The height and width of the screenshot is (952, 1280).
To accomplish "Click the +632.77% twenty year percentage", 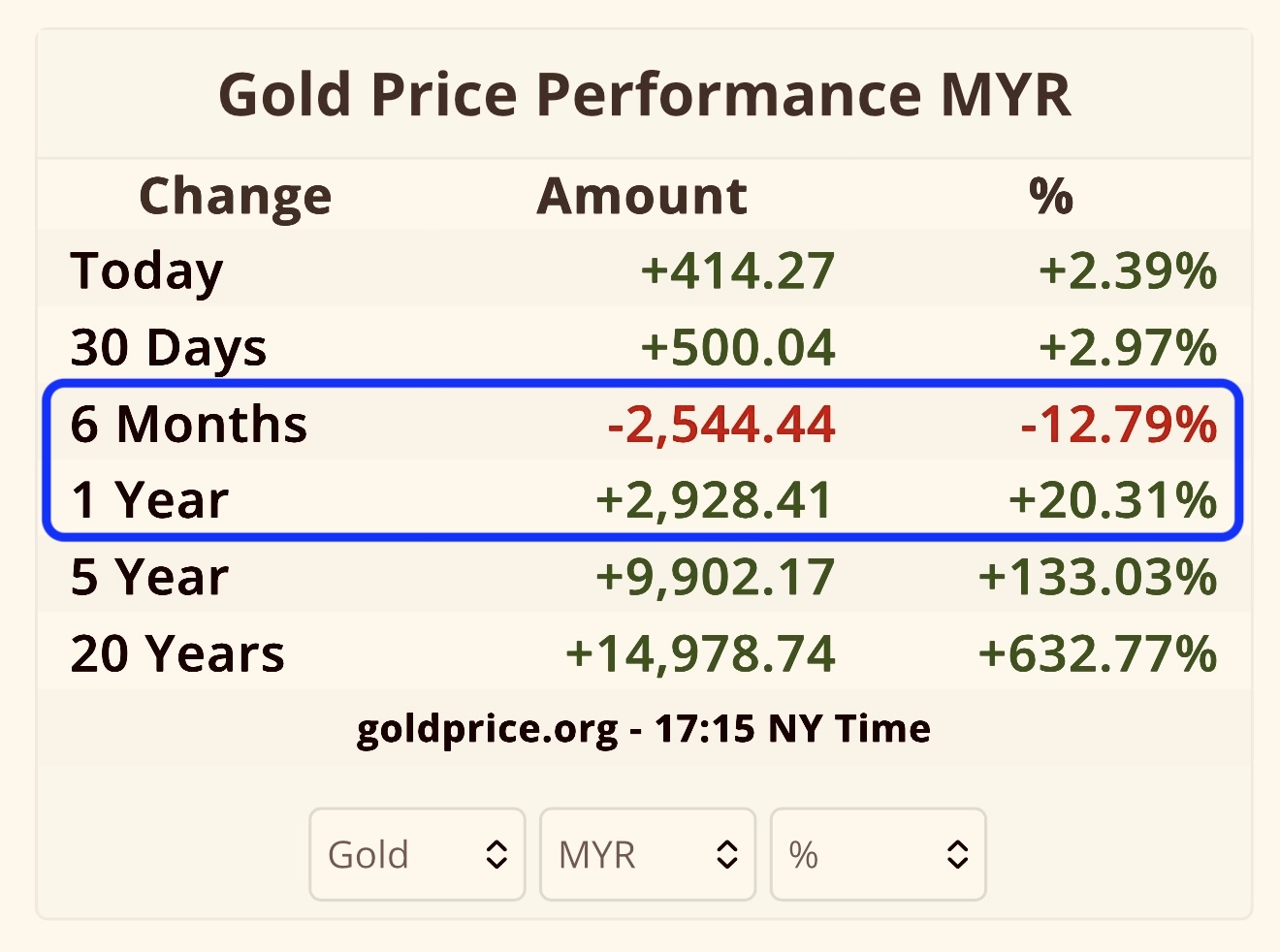I will click(1098, 653).
